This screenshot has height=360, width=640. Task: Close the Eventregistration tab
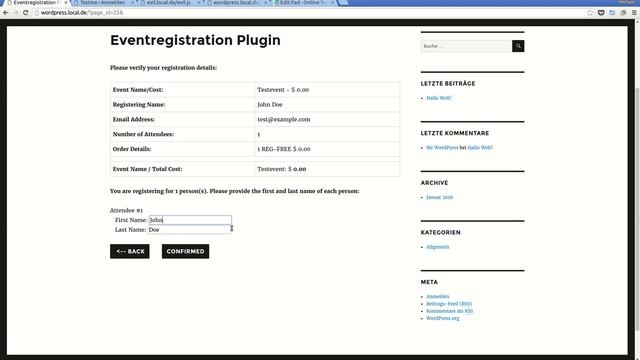(x=65, y=2)
